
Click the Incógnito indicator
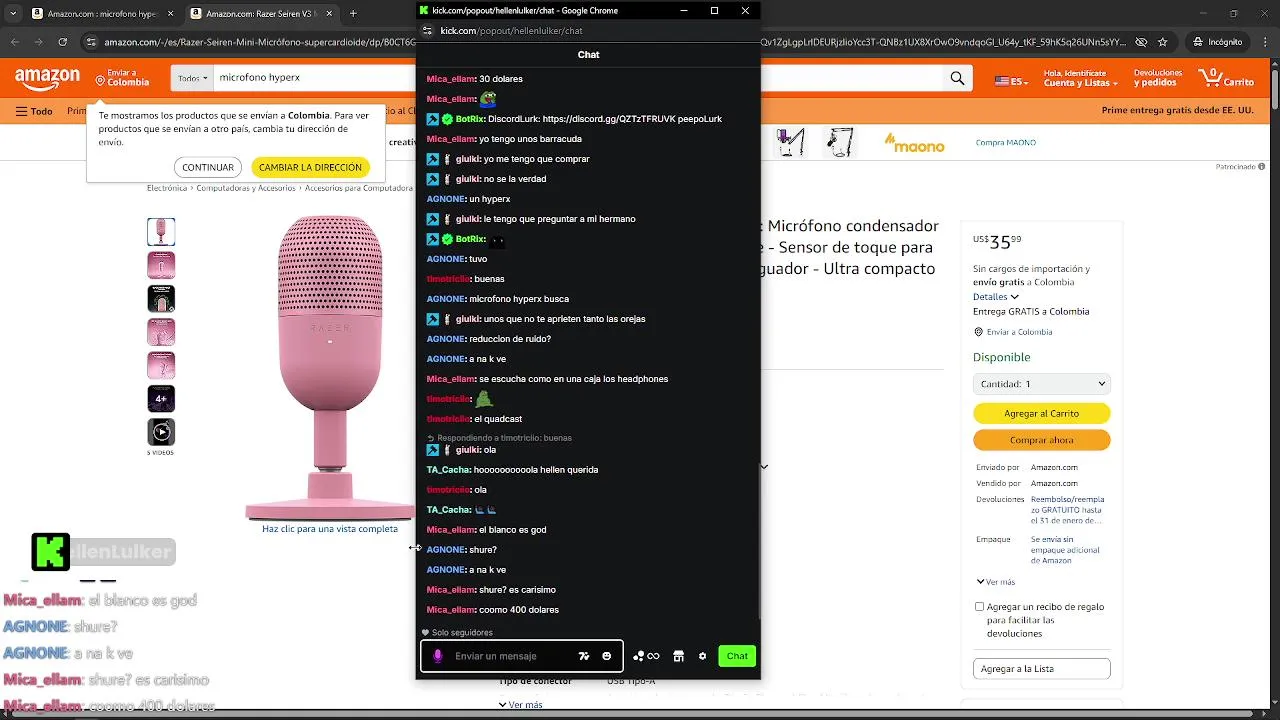click(x=1216, y=42)
